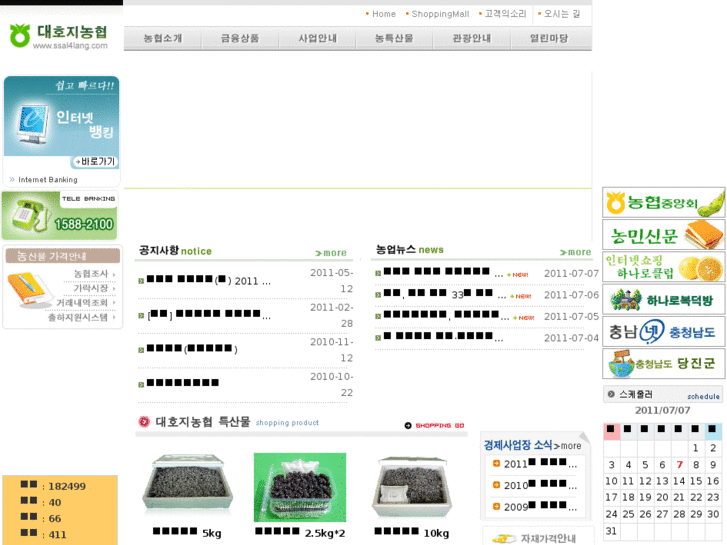Open the news item dated 2011-07-07

pos(443,273)
